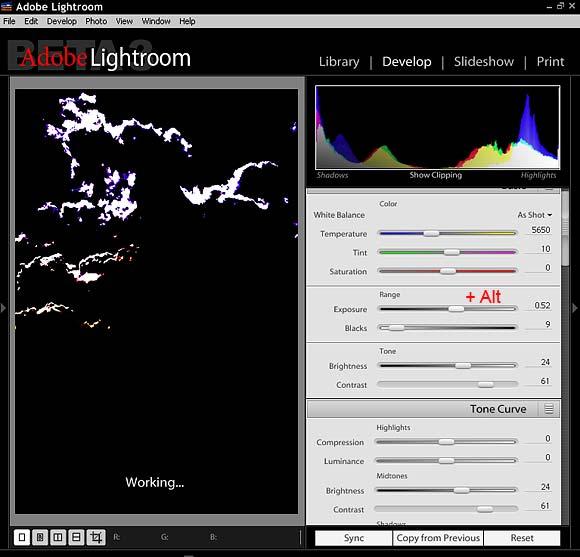Click the Exposure value 0.52
This screenshot has width=580, height=557.
click(x=542, y=305)
